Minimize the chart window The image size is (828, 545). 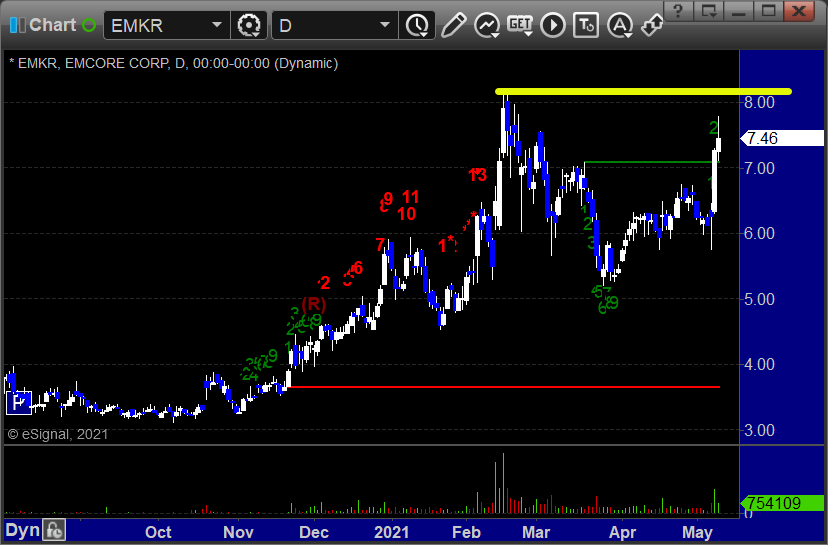(738, 11)
